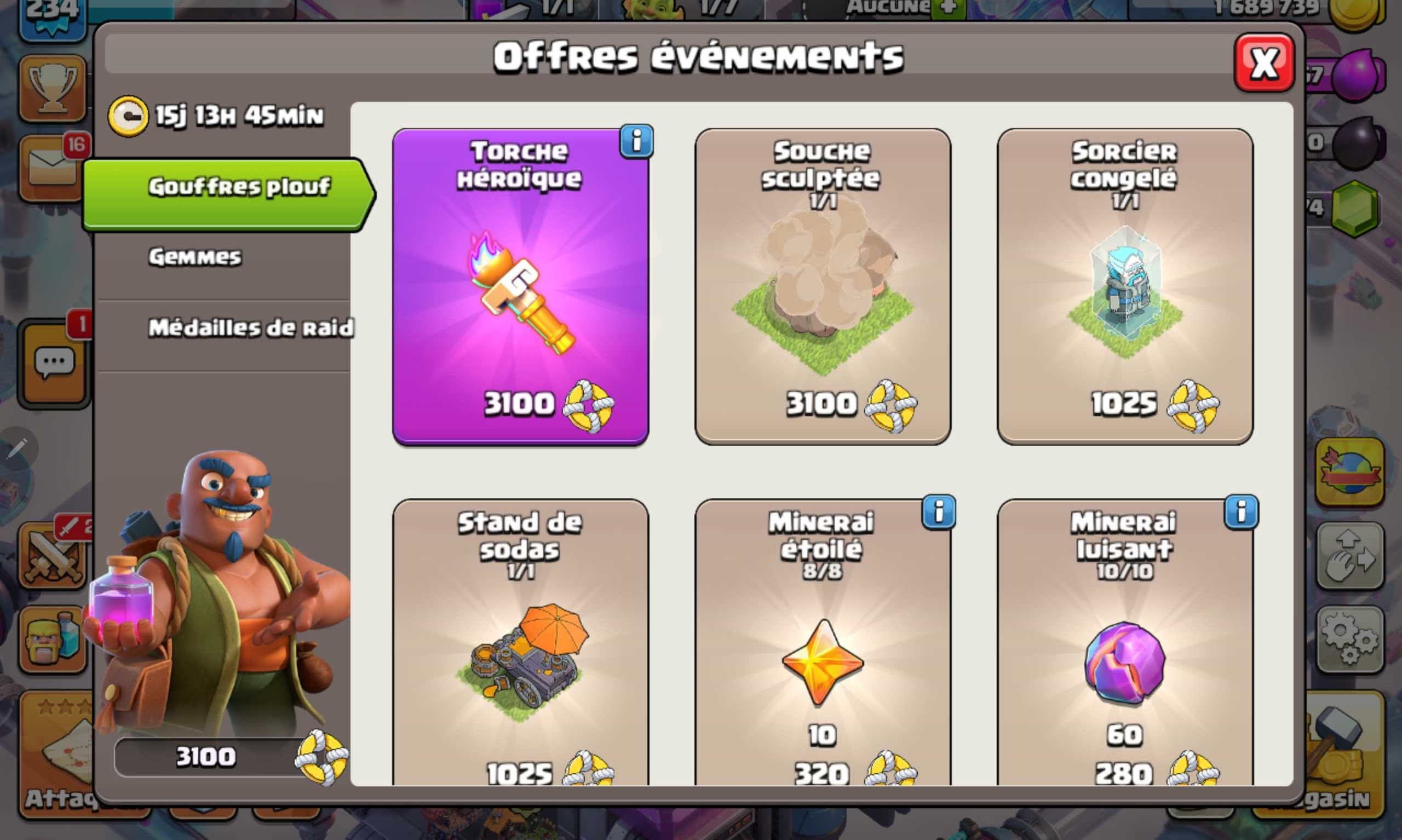Select the Sorcier congelé offer card

click(1125, 286)
